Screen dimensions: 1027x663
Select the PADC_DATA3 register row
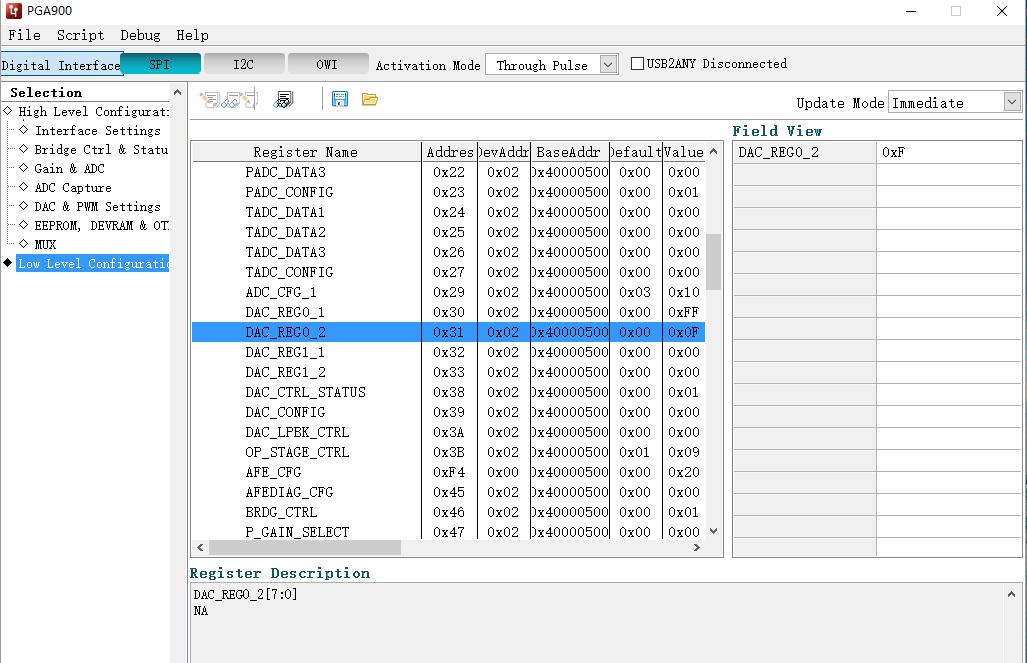coord(449,172)
